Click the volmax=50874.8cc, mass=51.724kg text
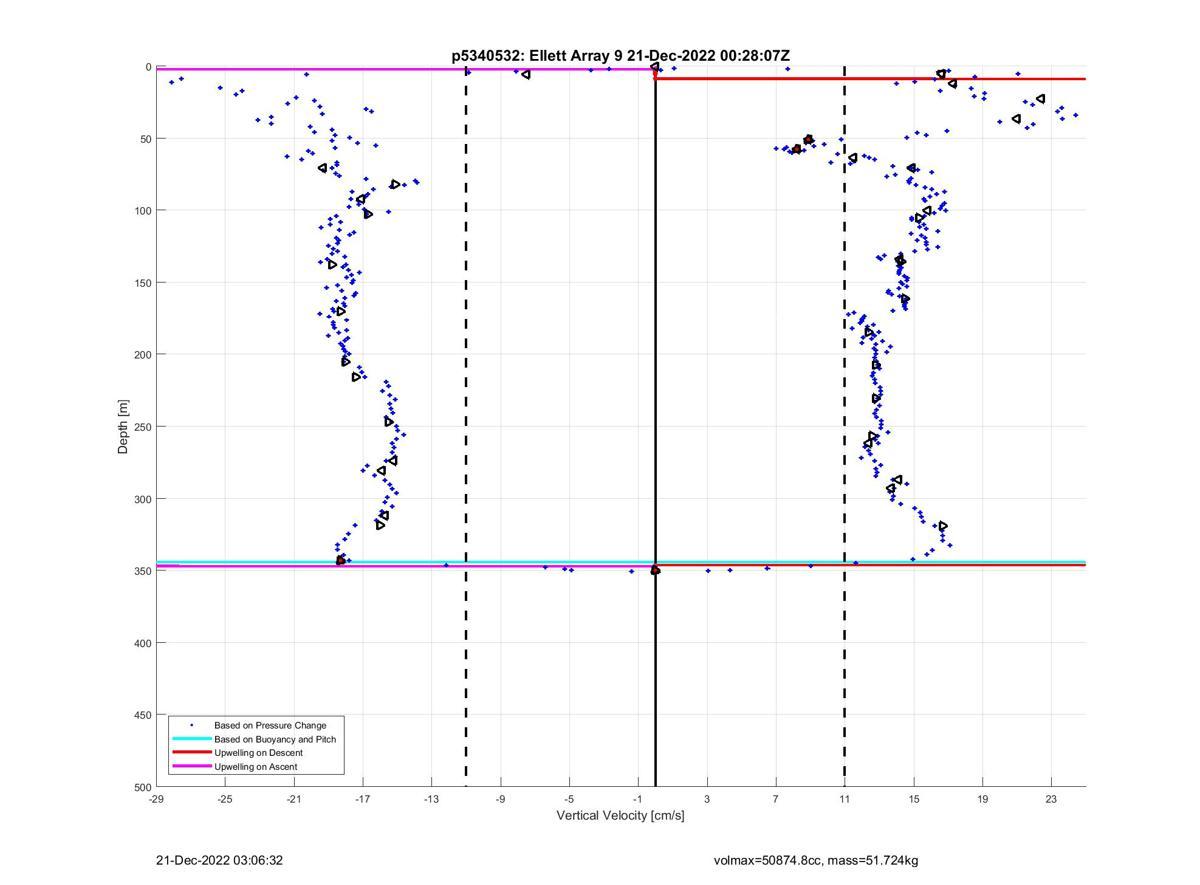This screenshot has height=885, width=1200. point(816,860)
